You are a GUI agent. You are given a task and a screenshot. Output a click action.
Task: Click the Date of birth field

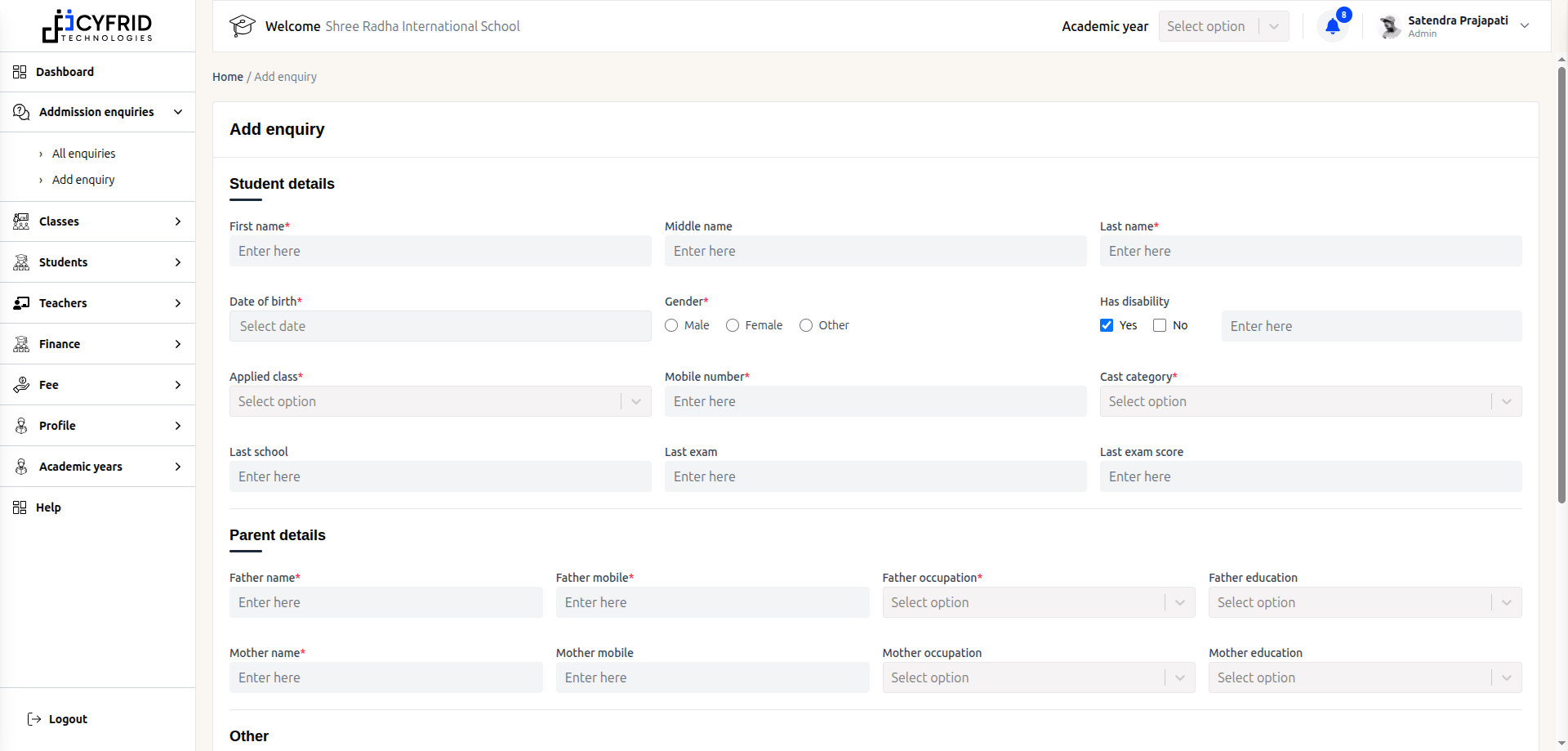click(439, 326)
